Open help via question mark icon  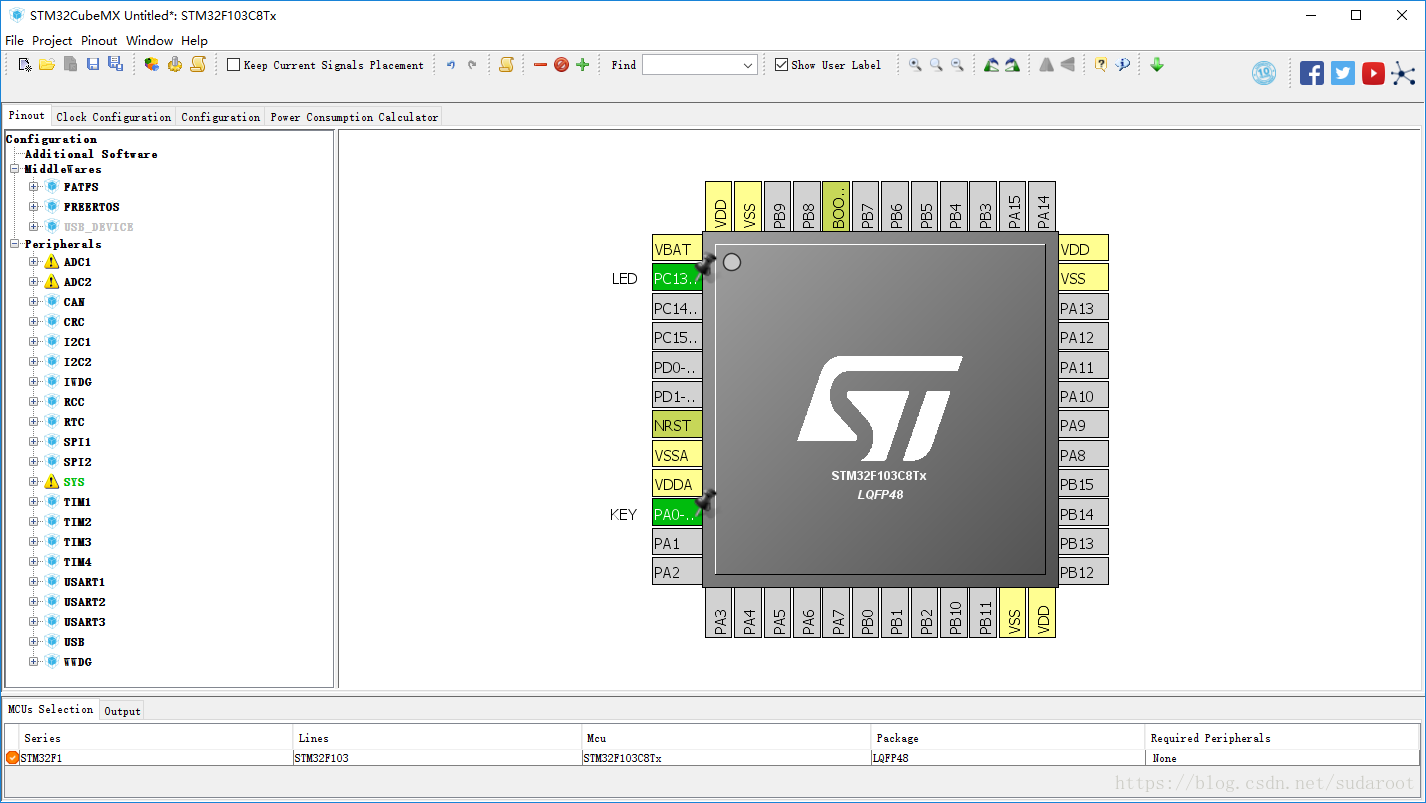(x=1101, y=65)
